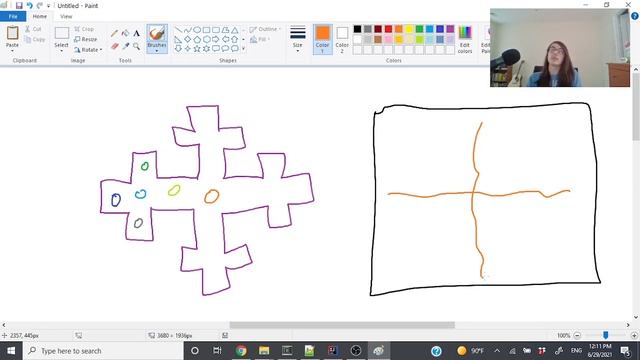
Task: Click the vertical scrollbar thumb
Action: click(636, 107)
